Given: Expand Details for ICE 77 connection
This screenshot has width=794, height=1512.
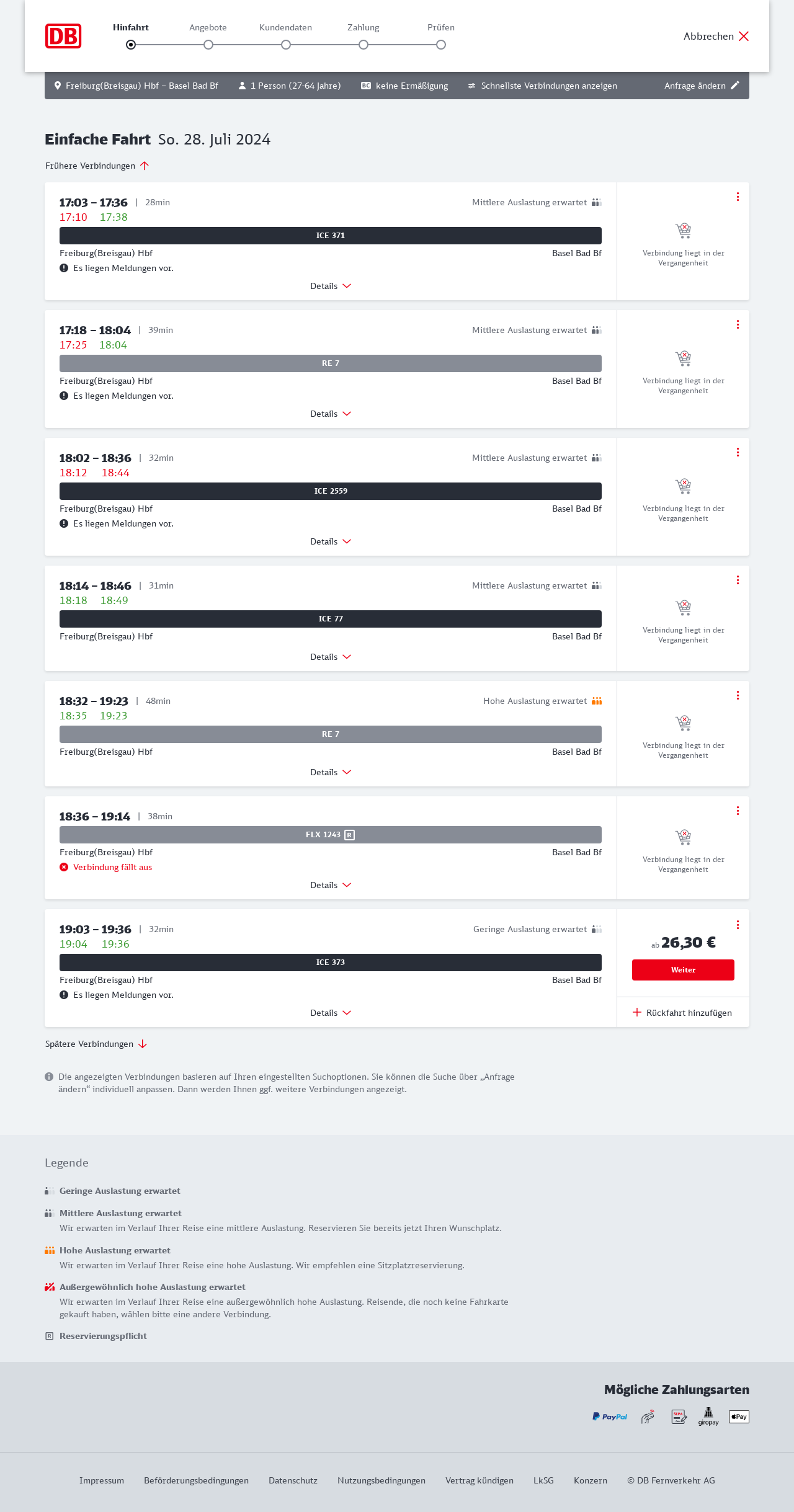Looking at the screenshot, I should (x=331, y=657).
